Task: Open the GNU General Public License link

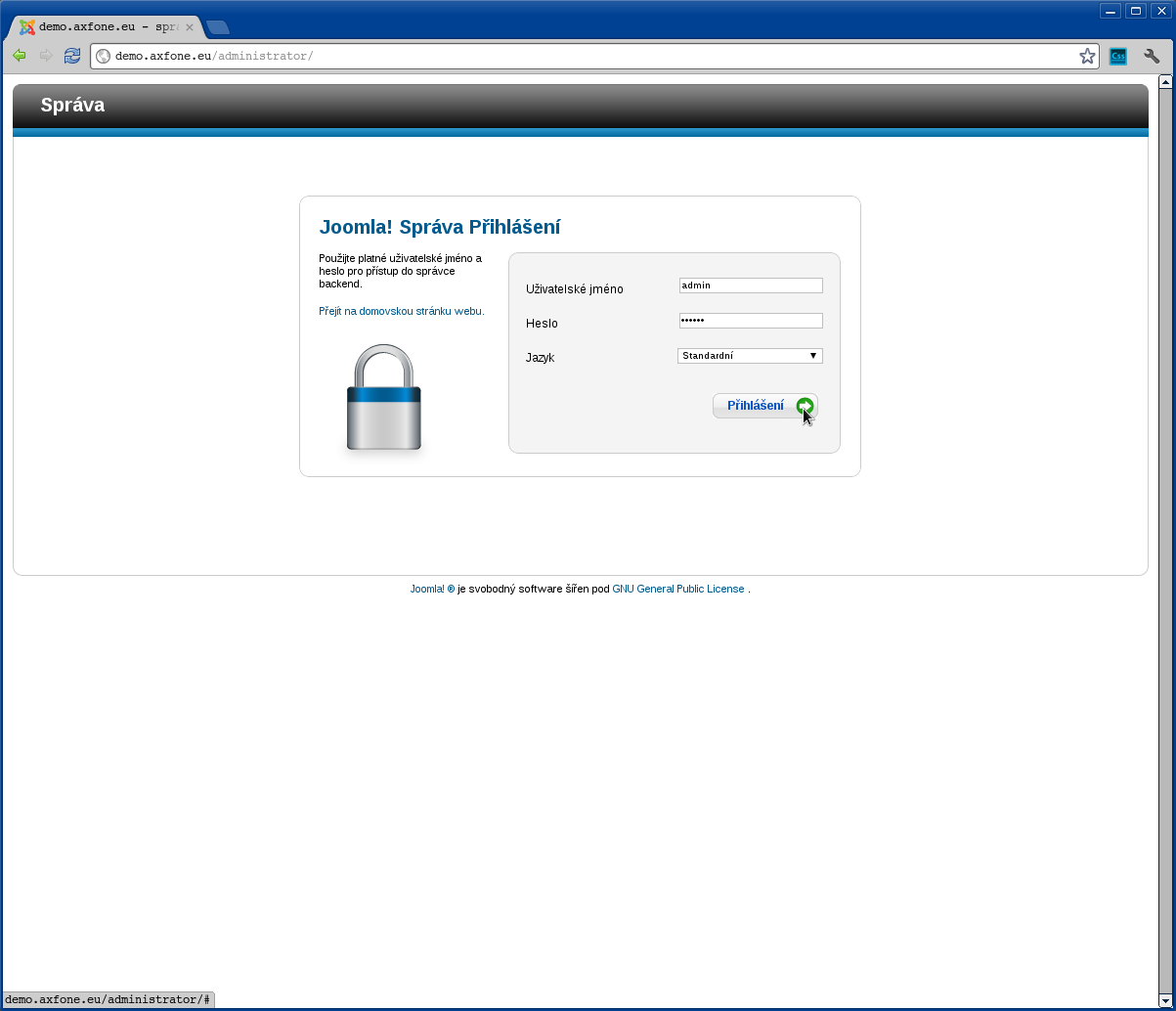Action: coord(678,589)
